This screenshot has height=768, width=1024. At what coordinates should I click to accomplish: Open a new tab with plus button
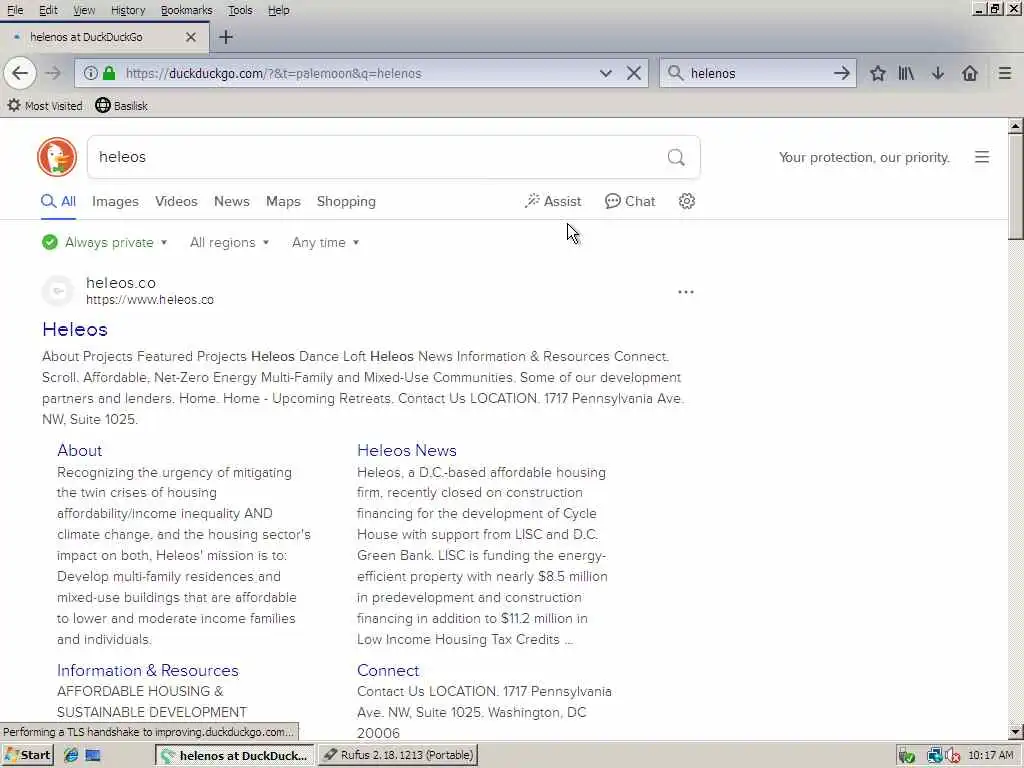coord(226,37)
